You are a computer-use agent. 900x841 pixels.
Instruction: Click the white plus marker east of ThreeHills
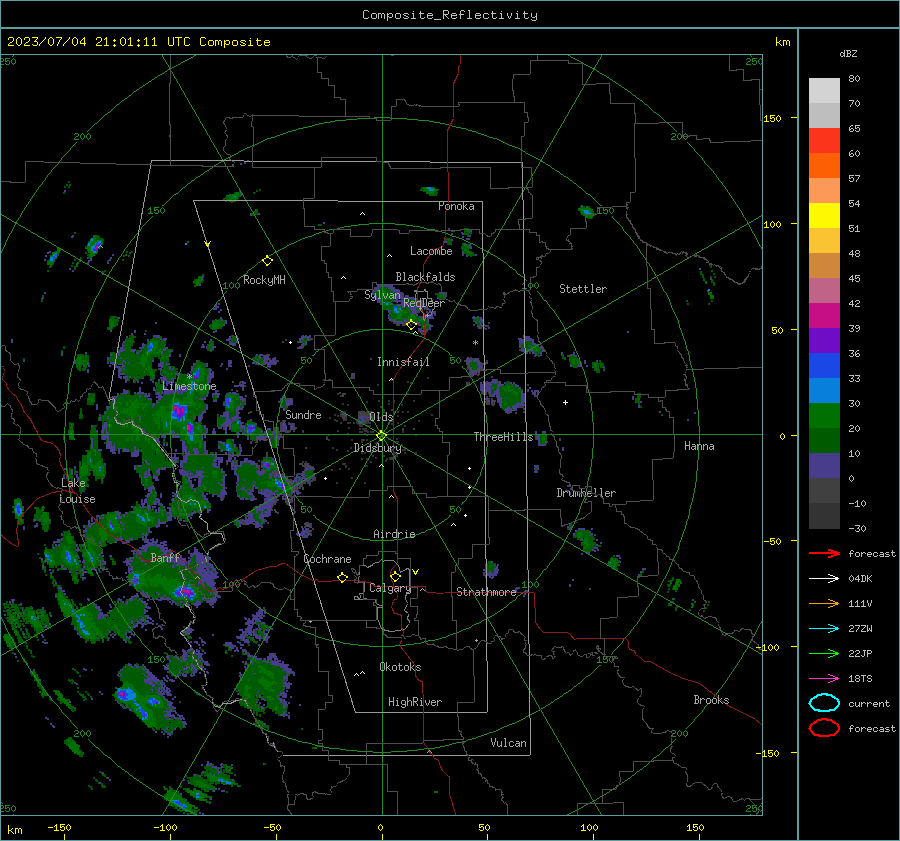tap(565, 402)
